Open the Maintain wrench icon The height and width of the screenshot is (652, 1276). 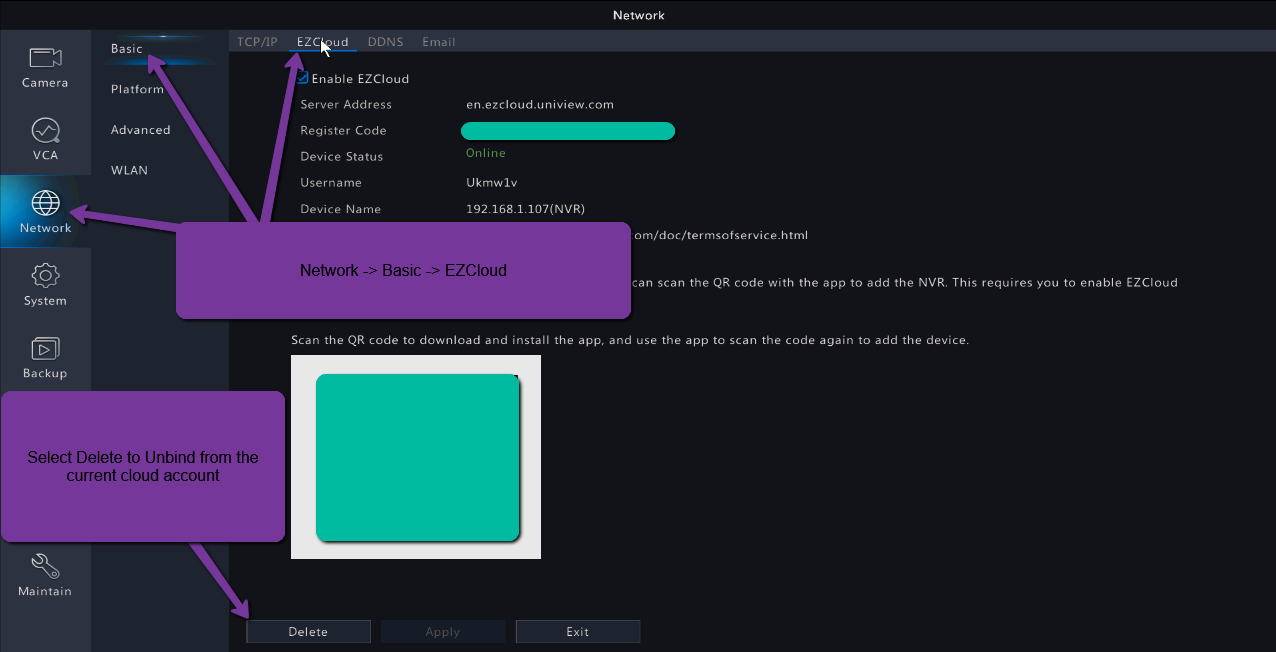[x=45, y=567]
